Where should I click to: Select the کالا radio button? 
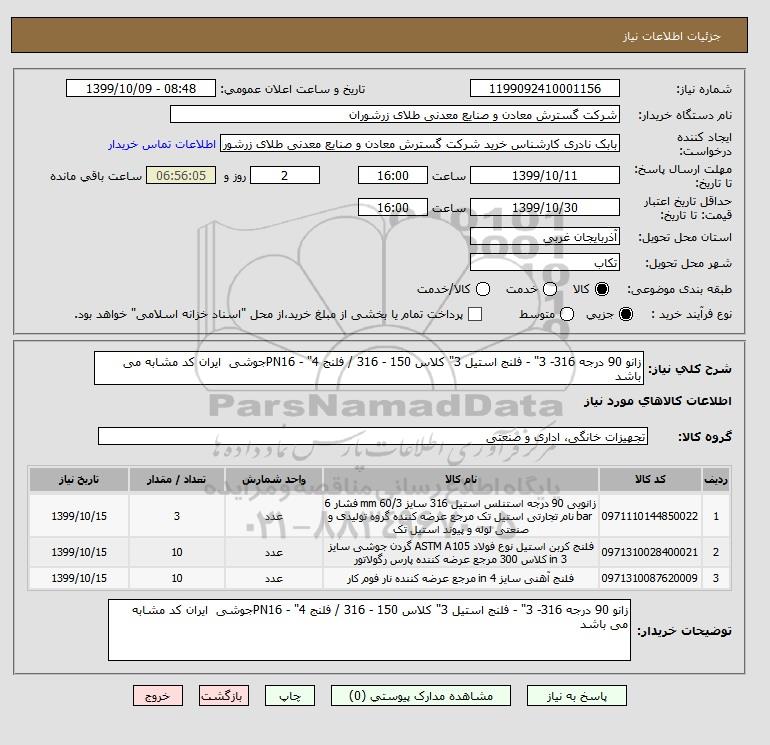(602, 289)
